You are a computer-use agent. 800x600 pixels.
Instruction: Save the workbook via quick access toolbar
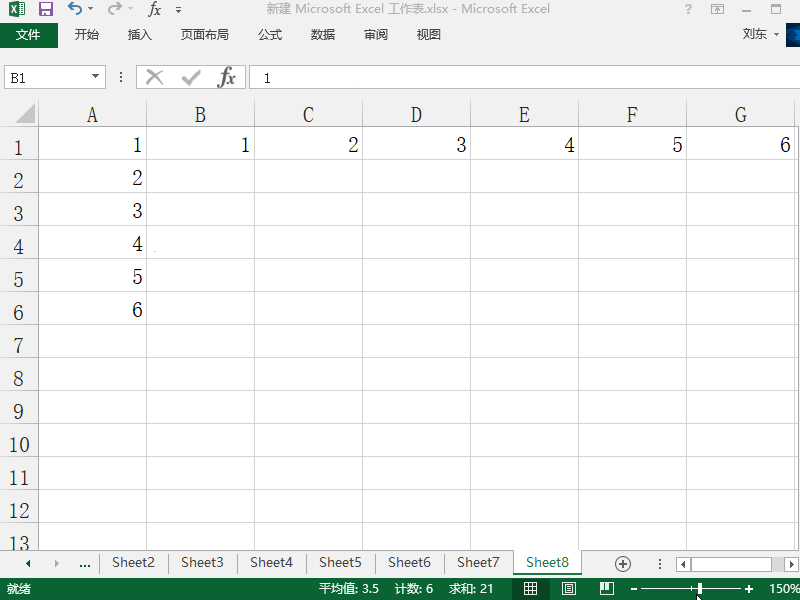[x=44, y=9]
